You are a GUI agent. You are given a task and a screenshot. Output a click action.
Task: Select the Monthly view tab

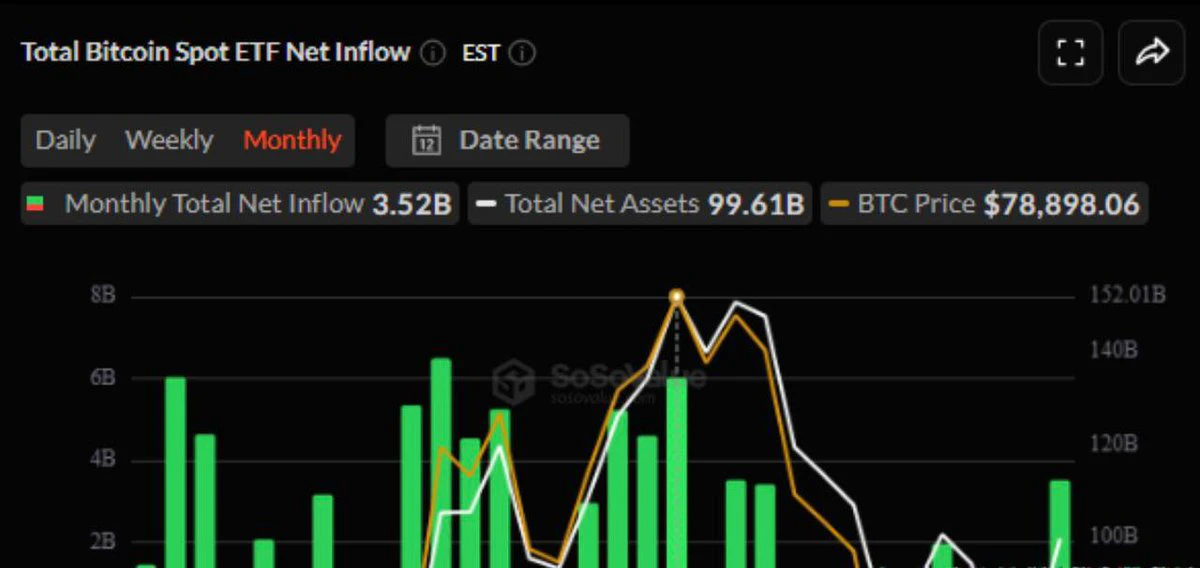coord(292,140)
